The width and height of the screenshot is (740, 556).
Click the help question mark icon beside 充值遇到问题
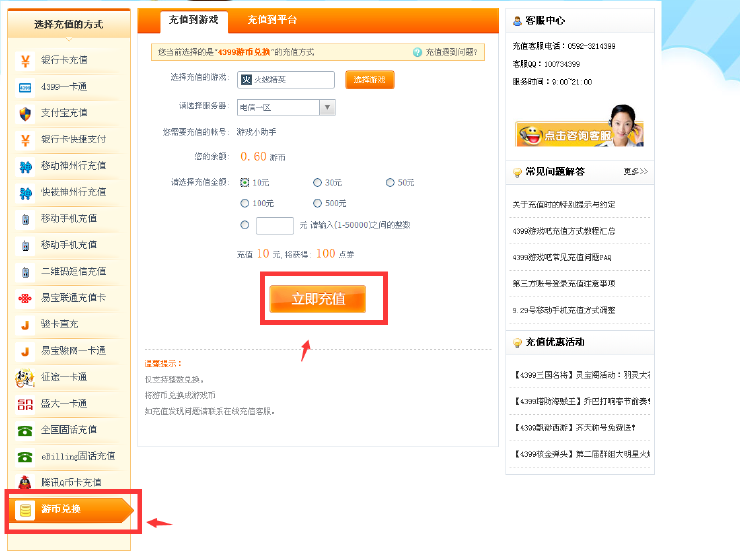(x=417, y=52)
